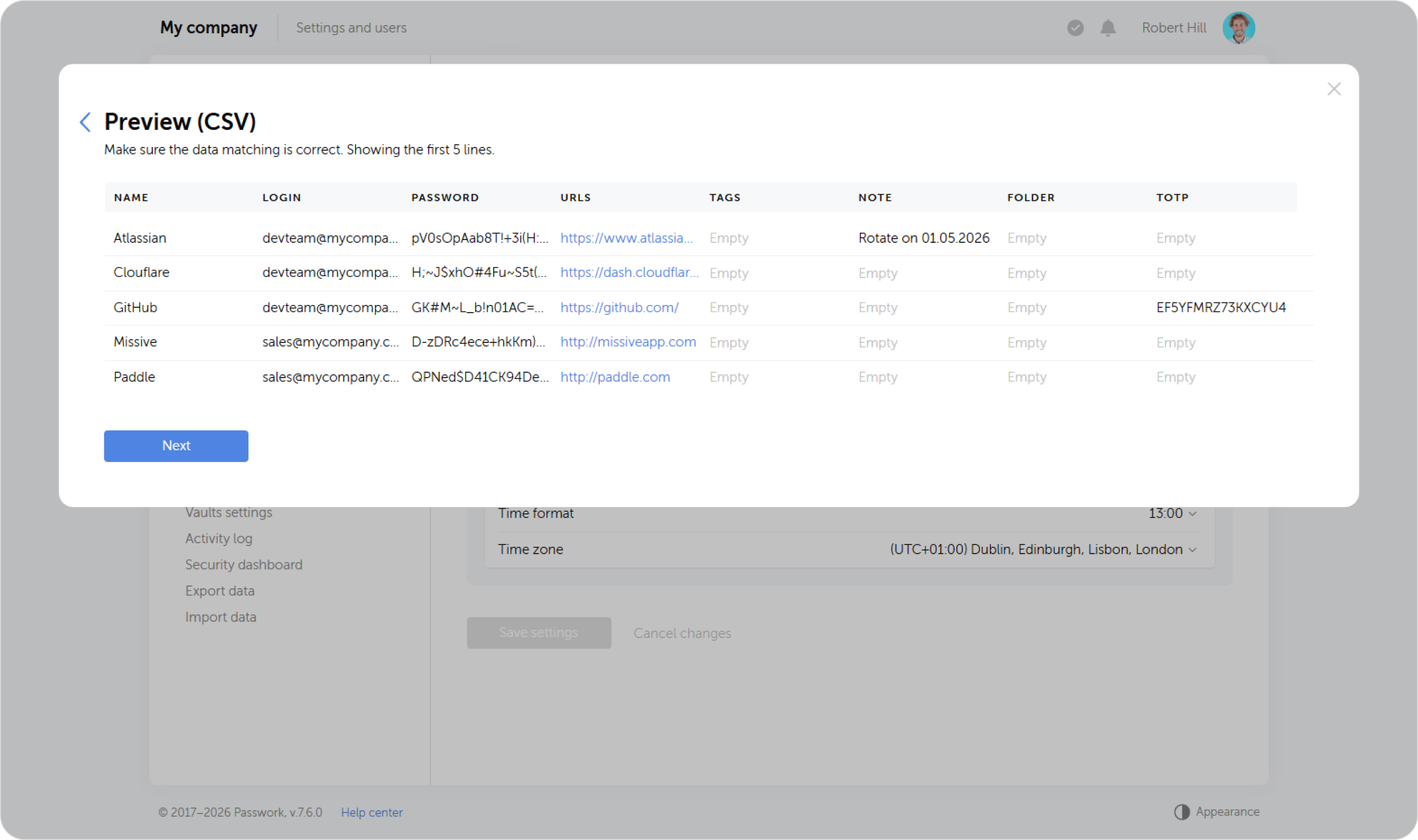Screen dimensions: 1418x840
Task: Click the Save settings button
Action: [x=539, y=632]
